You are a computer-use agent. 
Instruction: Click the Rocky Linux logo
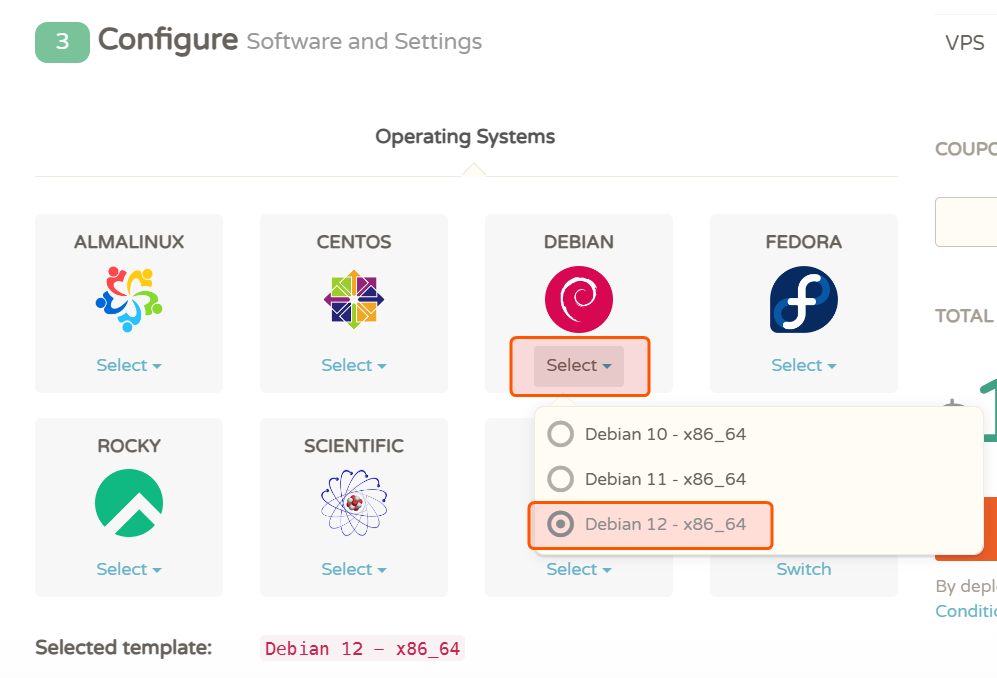(129, 503)
